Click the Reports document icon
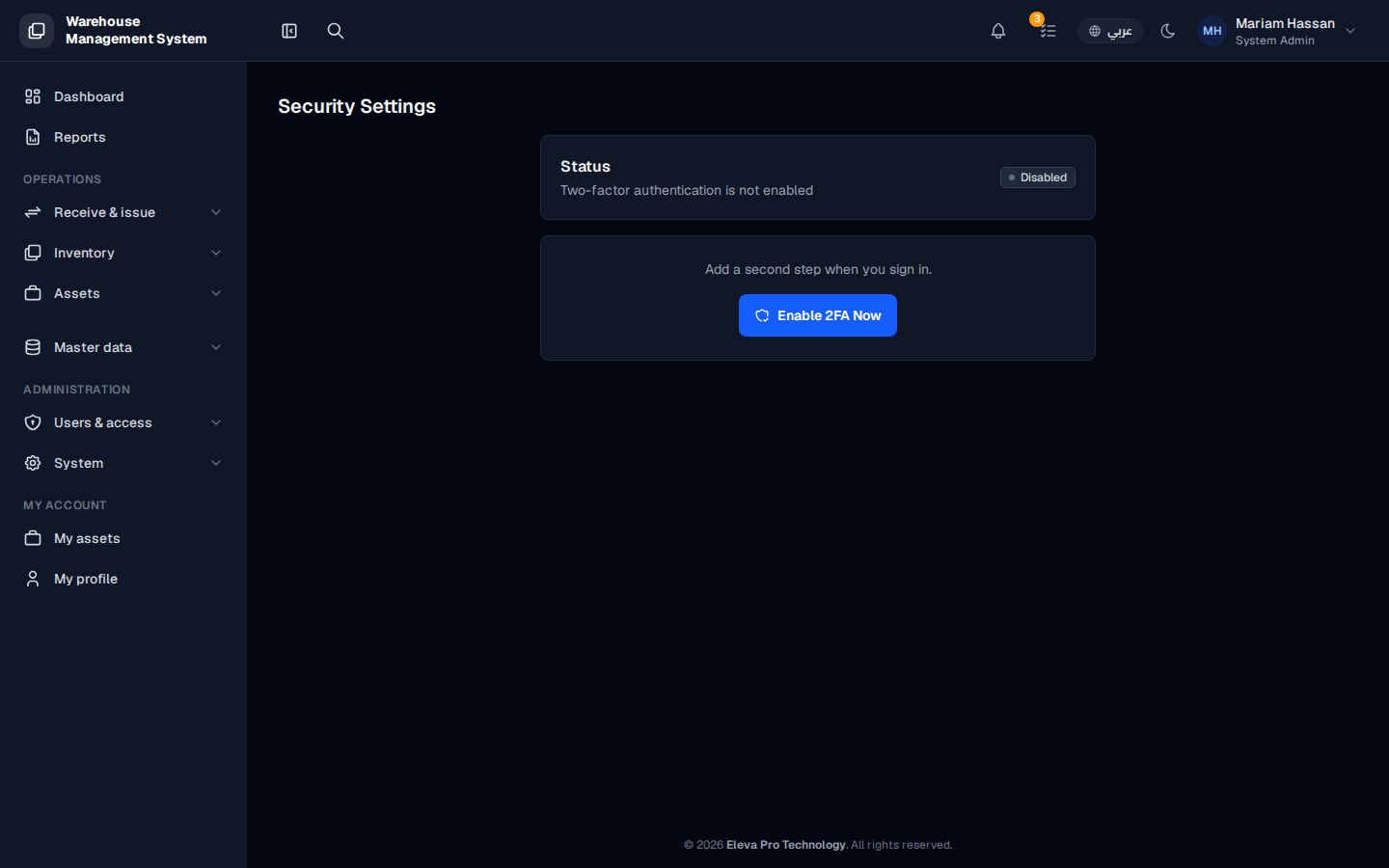1389x868 pixels. [x=33, y=137]
